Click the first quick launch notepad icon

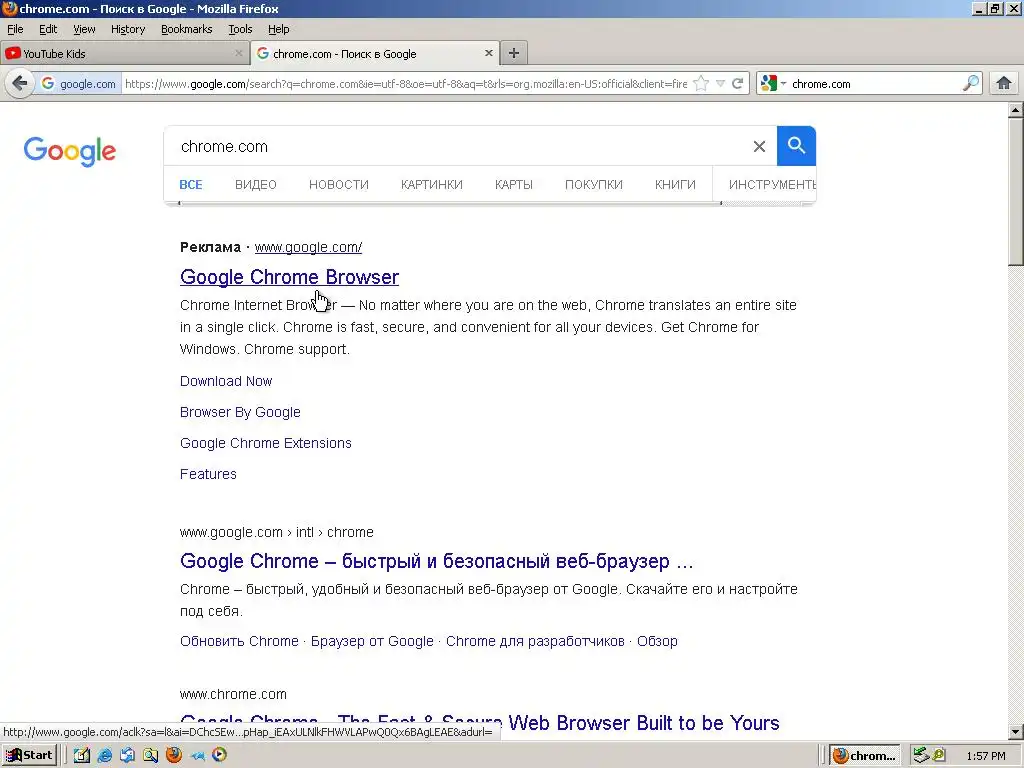pyautogui.click(x=82, y=755)
